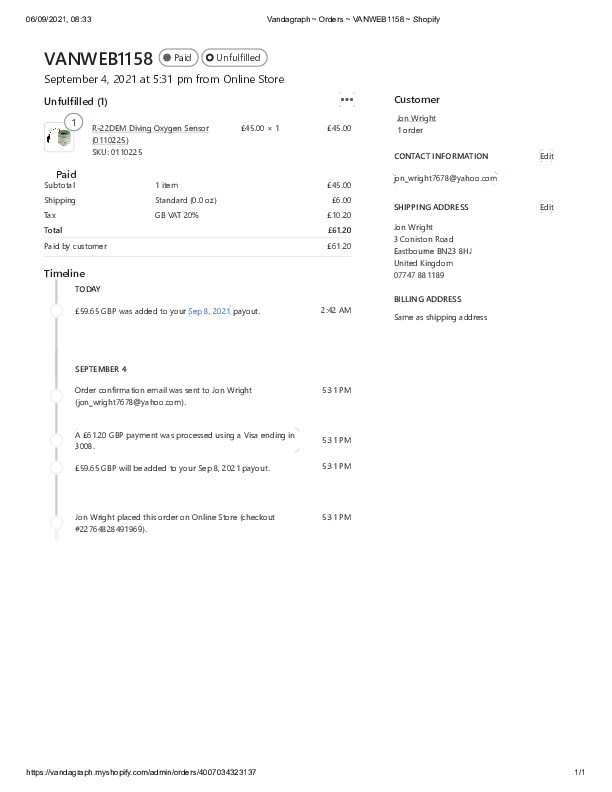Select timeline marker for upcoming payout entry
612x792 pixels.
(57, 466)
